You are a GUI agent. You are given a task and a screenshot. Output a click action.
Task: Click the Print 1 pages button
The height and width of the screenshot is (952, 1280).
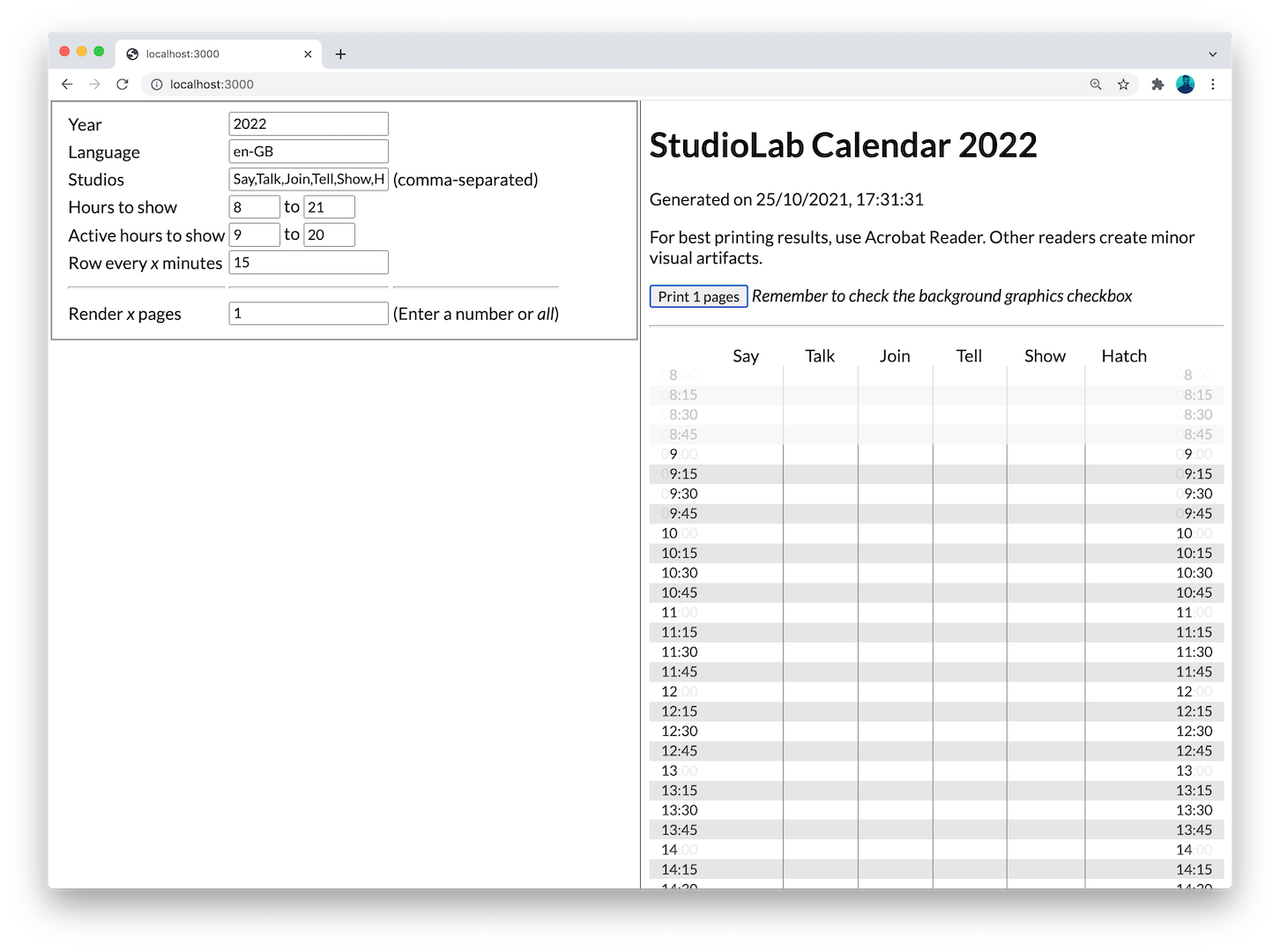(699, 296)
